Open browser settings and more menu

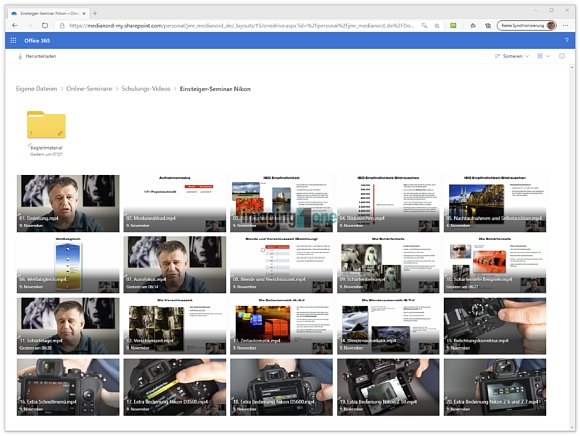click(566, 26)
